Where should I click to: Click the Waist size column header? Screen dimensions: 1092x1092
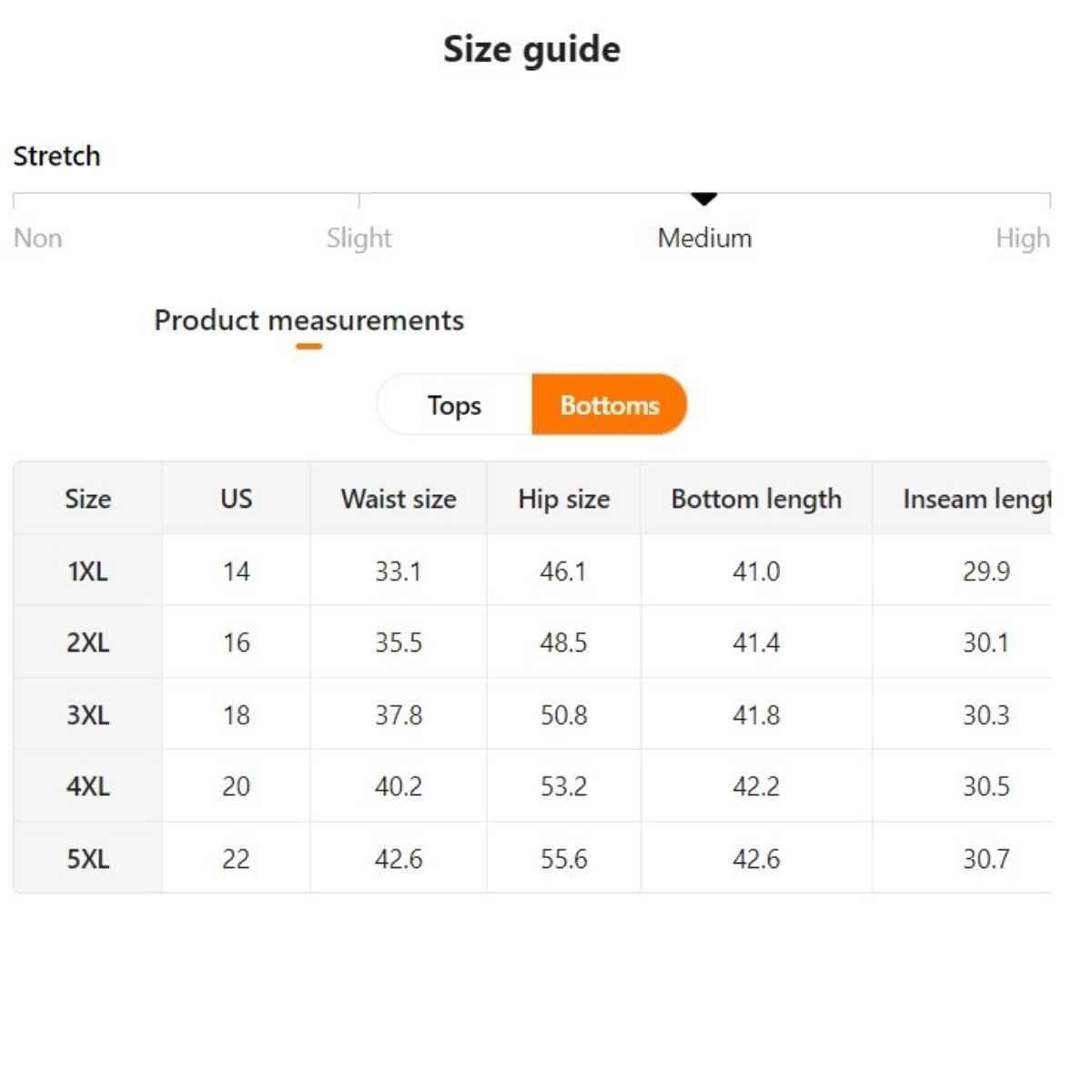pos(399,499)
